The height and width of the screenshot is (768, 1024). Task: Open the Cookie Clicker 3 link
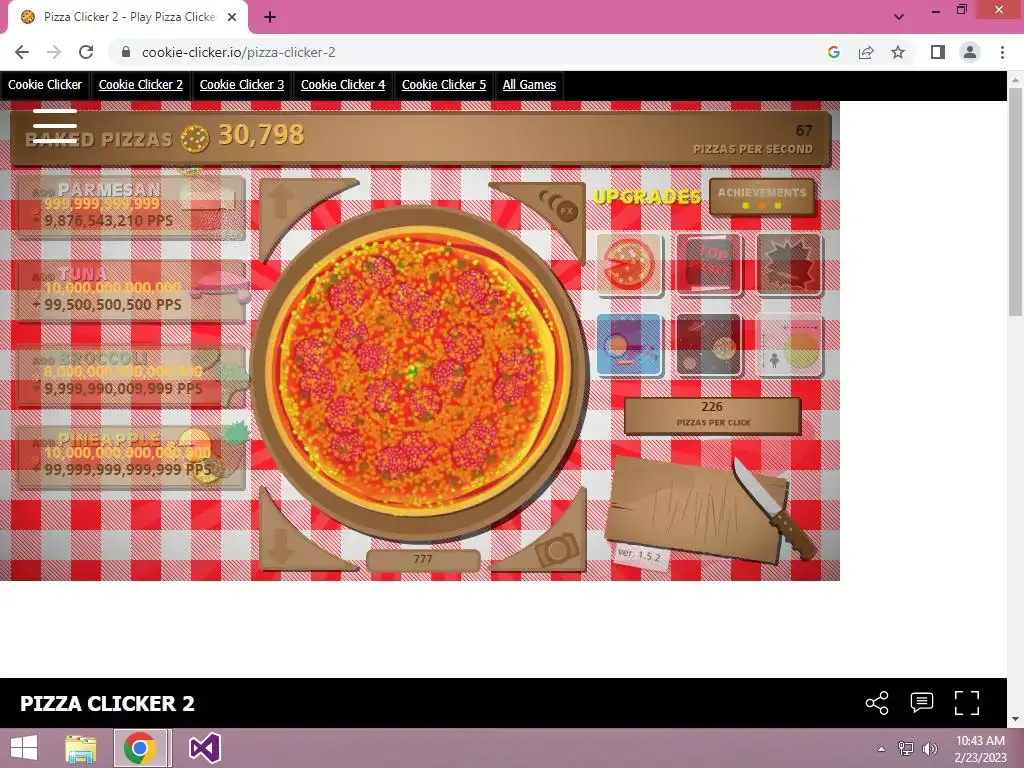[x=242, y=85]
